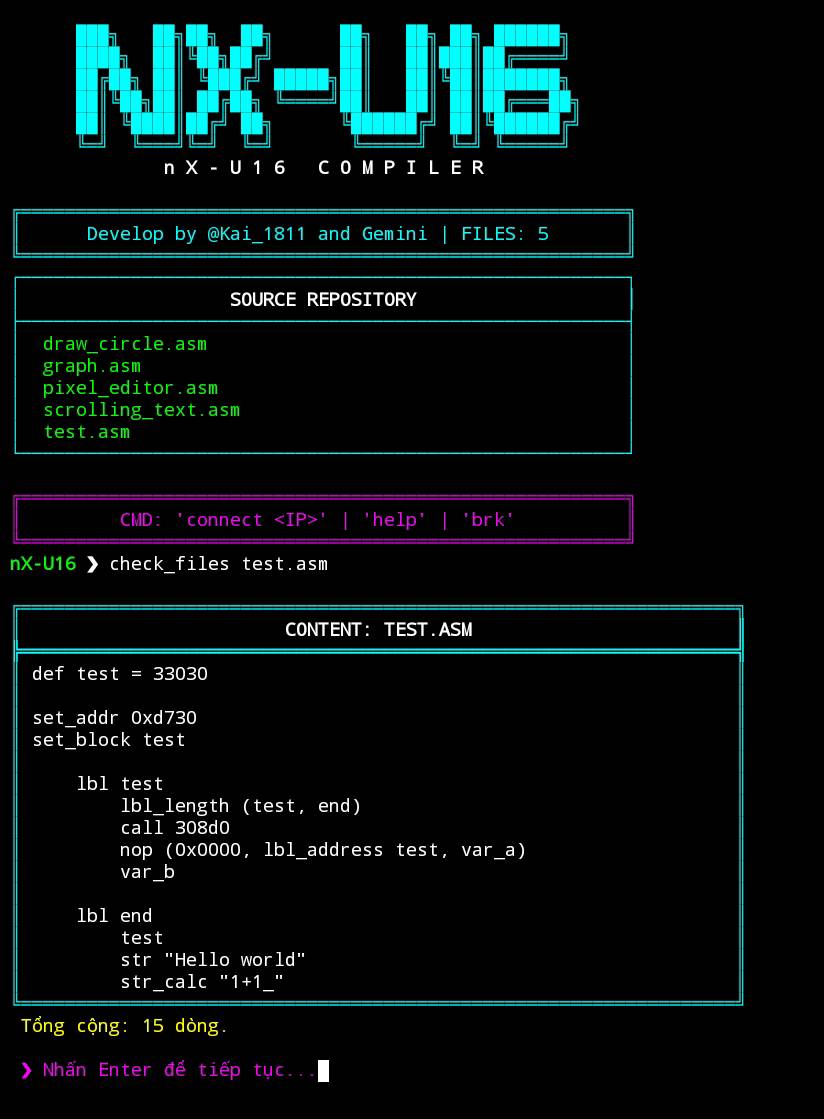Click the 'brk' command hint

[488, 520]
